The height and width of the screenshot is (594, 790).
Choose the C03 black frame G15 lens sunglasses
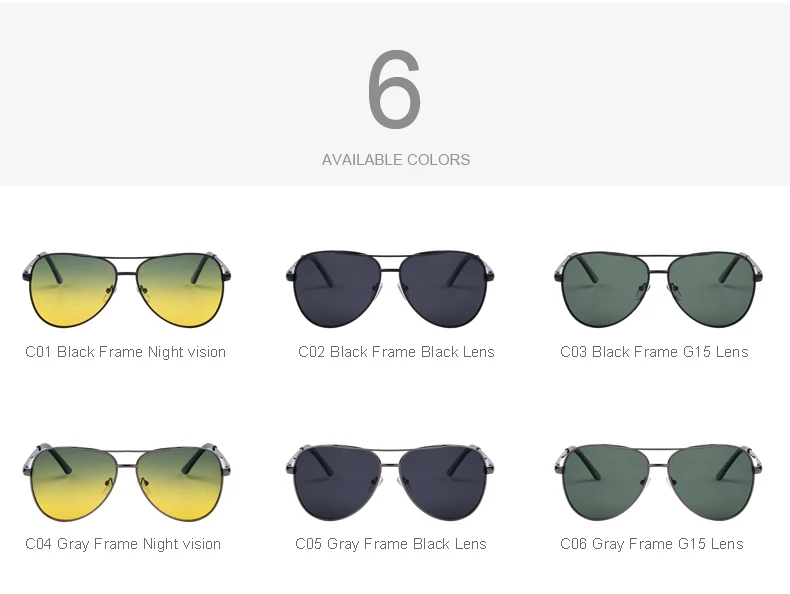659,289
